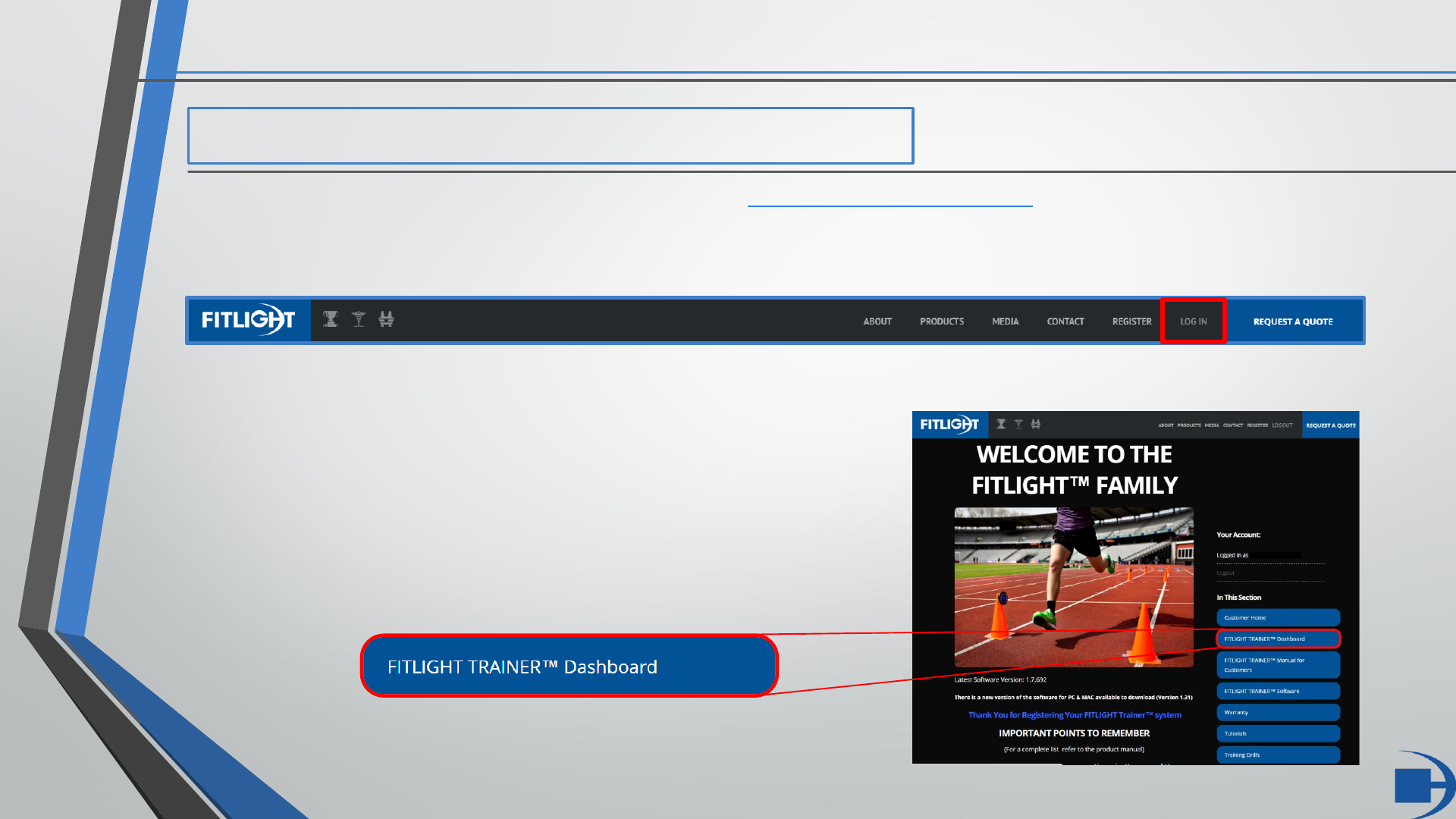
Task: Click the enlarged FITLIGHT TRAINER Dashboard callout button
Action: coord(569,666)
